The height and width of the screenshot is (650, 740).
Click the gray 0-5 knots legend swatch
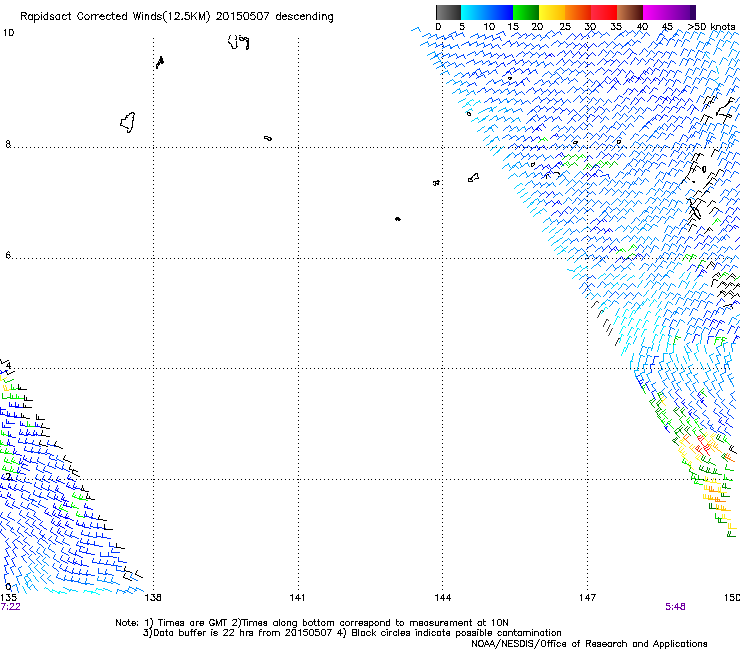point(448,12)
